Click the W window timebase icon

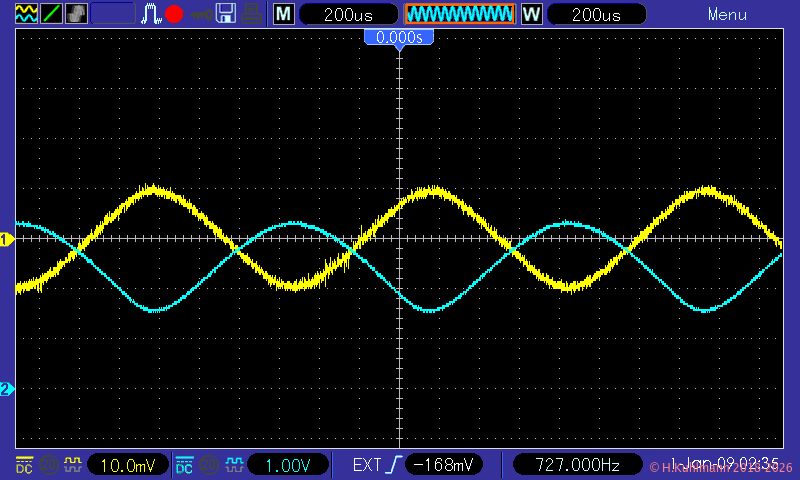pyautogui.click(x=532, y=14)
